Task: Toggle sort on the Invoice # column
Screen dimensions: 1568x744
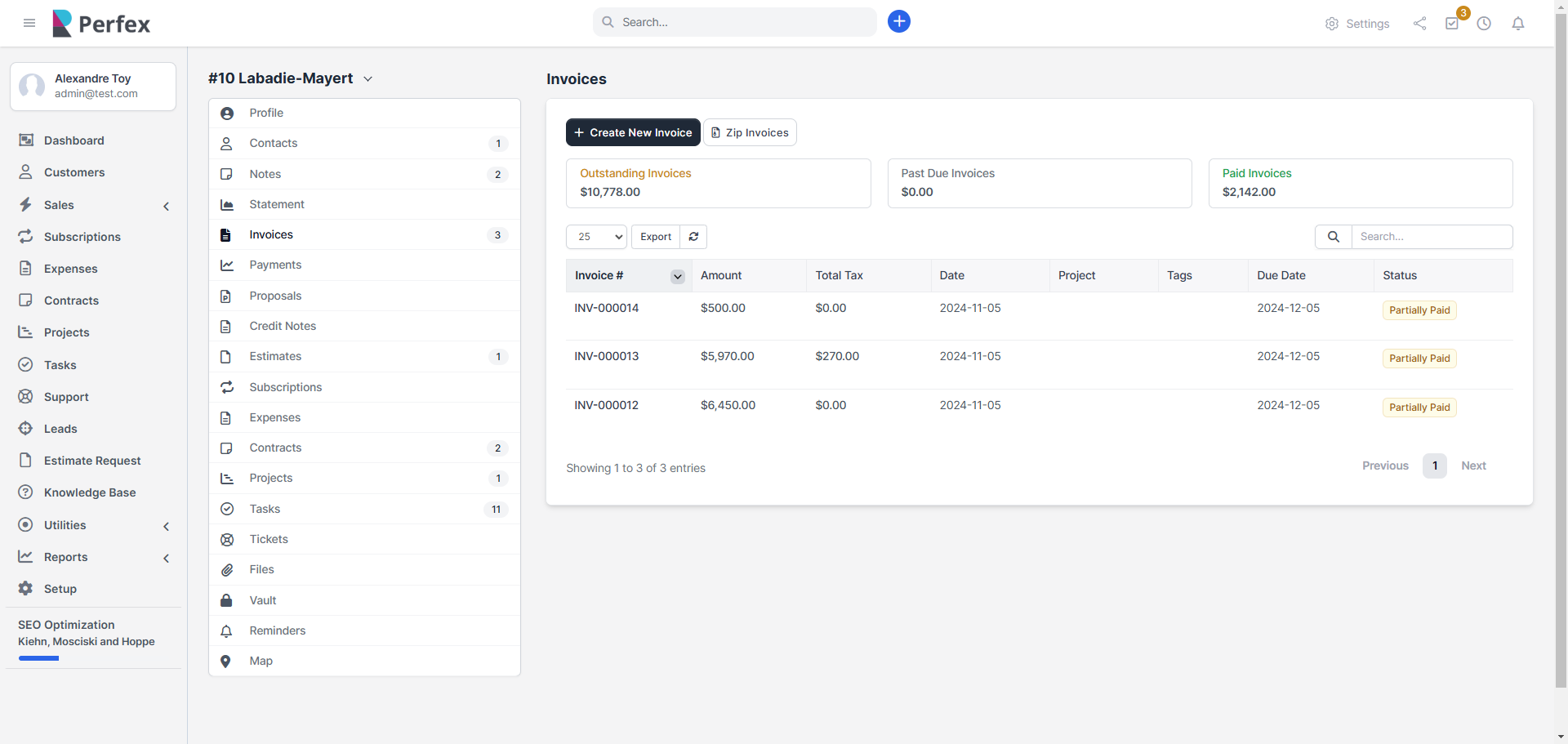Action: pos(677,276)
